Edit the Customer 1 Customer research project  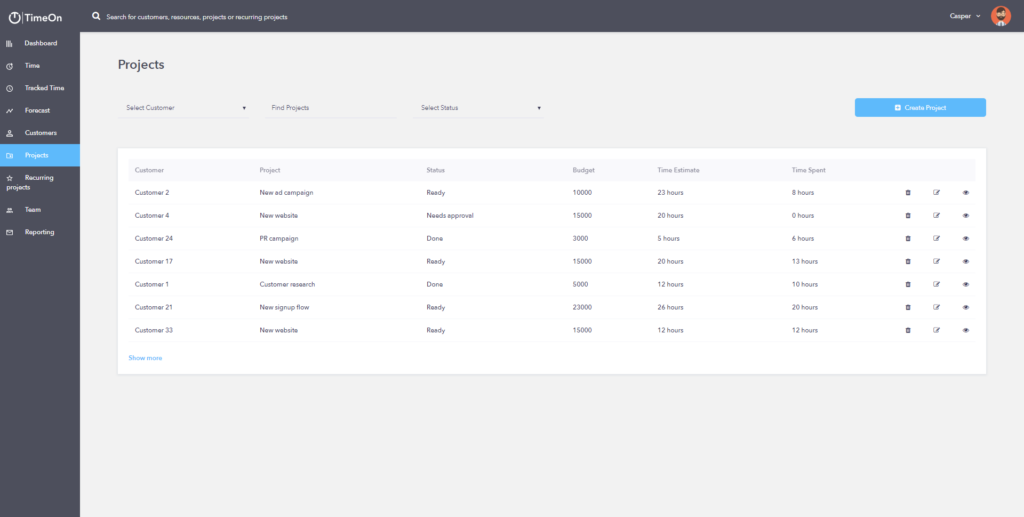(x=936, y=284)
